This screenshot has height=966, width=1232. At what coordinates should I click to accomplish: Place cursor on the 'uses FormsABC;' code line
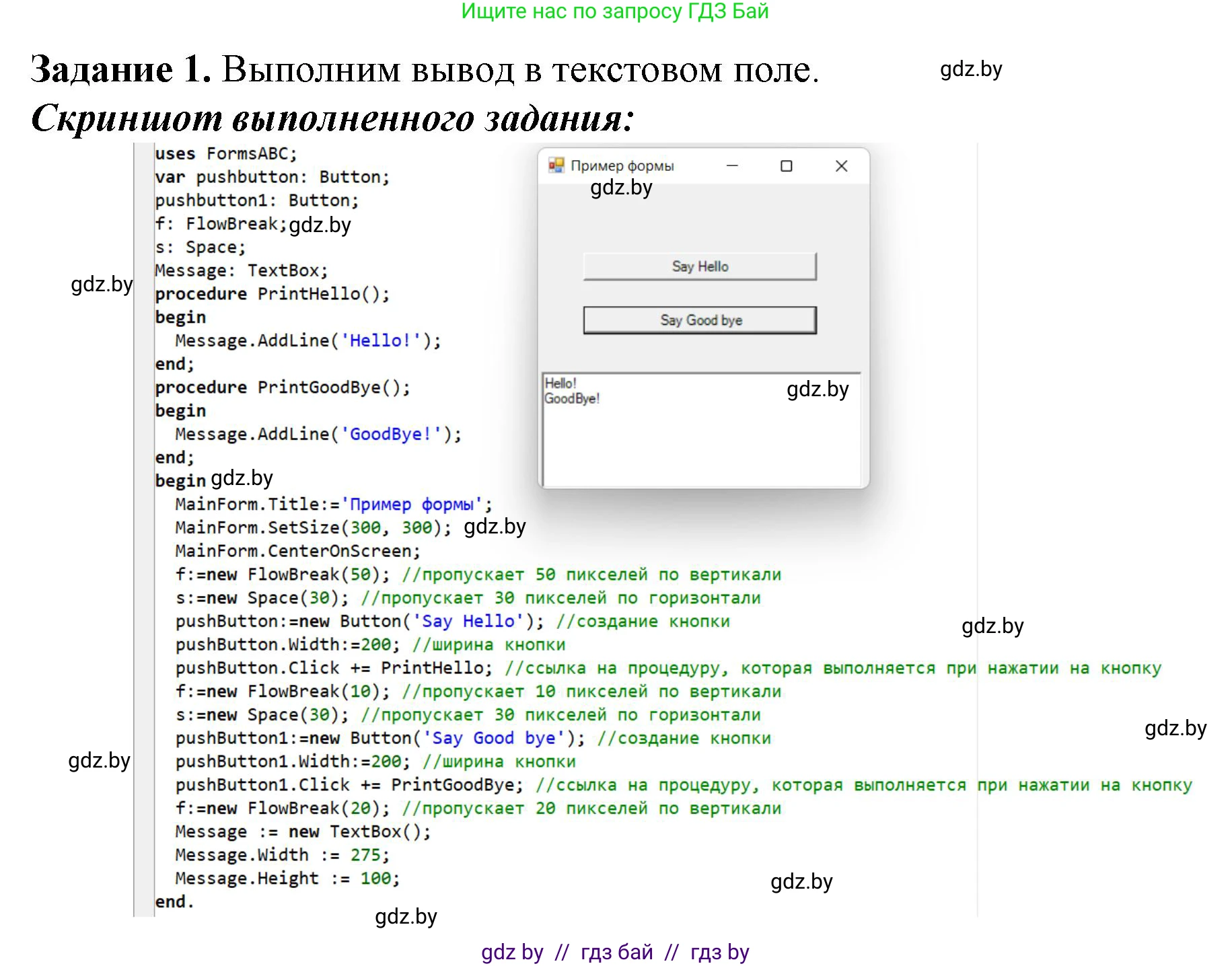(x=225, y=154)
